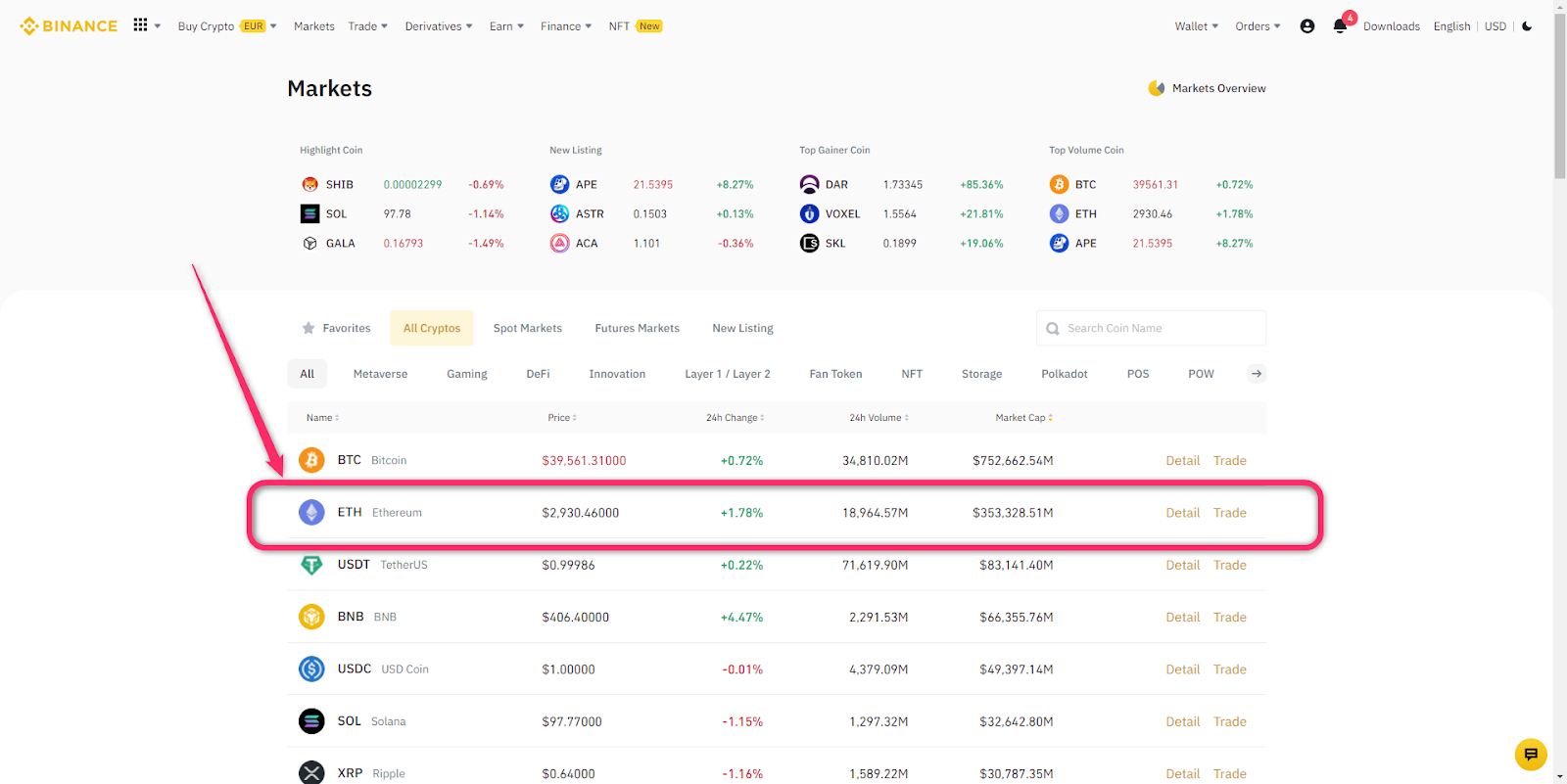Click the BNB coin icon in the table

[x=311, y=617]
